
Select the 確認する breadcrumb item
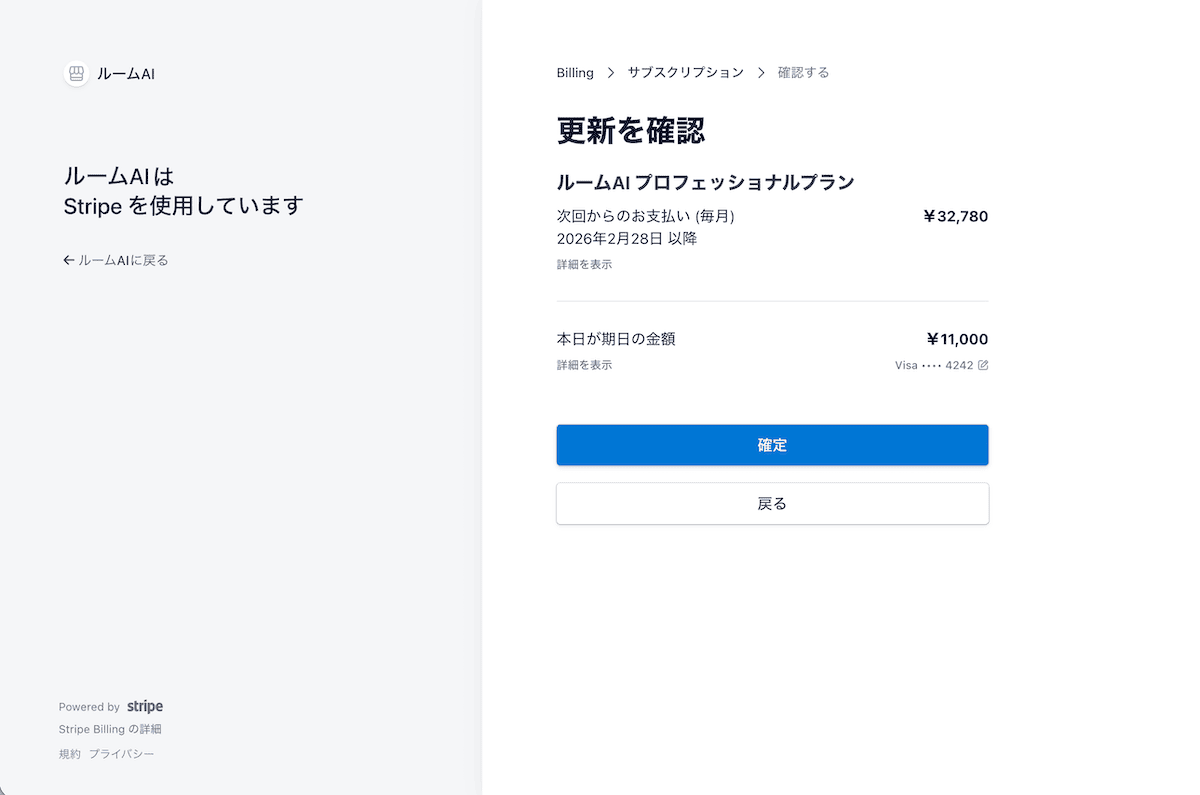click(803, 73)
